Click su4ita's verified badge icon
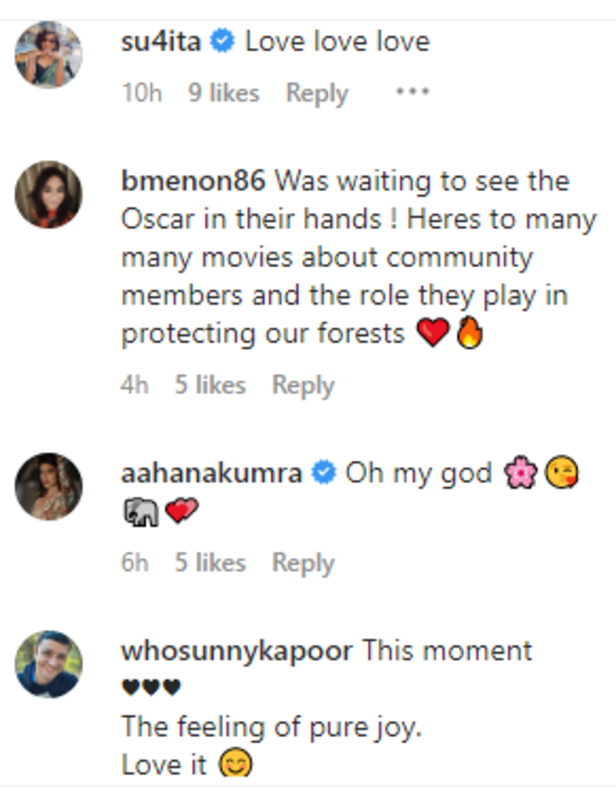Image resolution: width=616 pixels, height=802 pixels. coord(225,42)
